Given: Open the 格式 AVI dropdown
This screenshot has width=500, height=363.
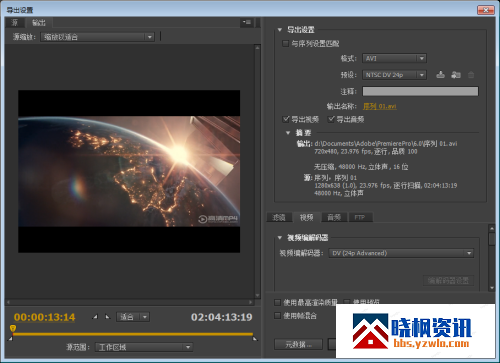Looking at the screenshot, I should 394,58.
